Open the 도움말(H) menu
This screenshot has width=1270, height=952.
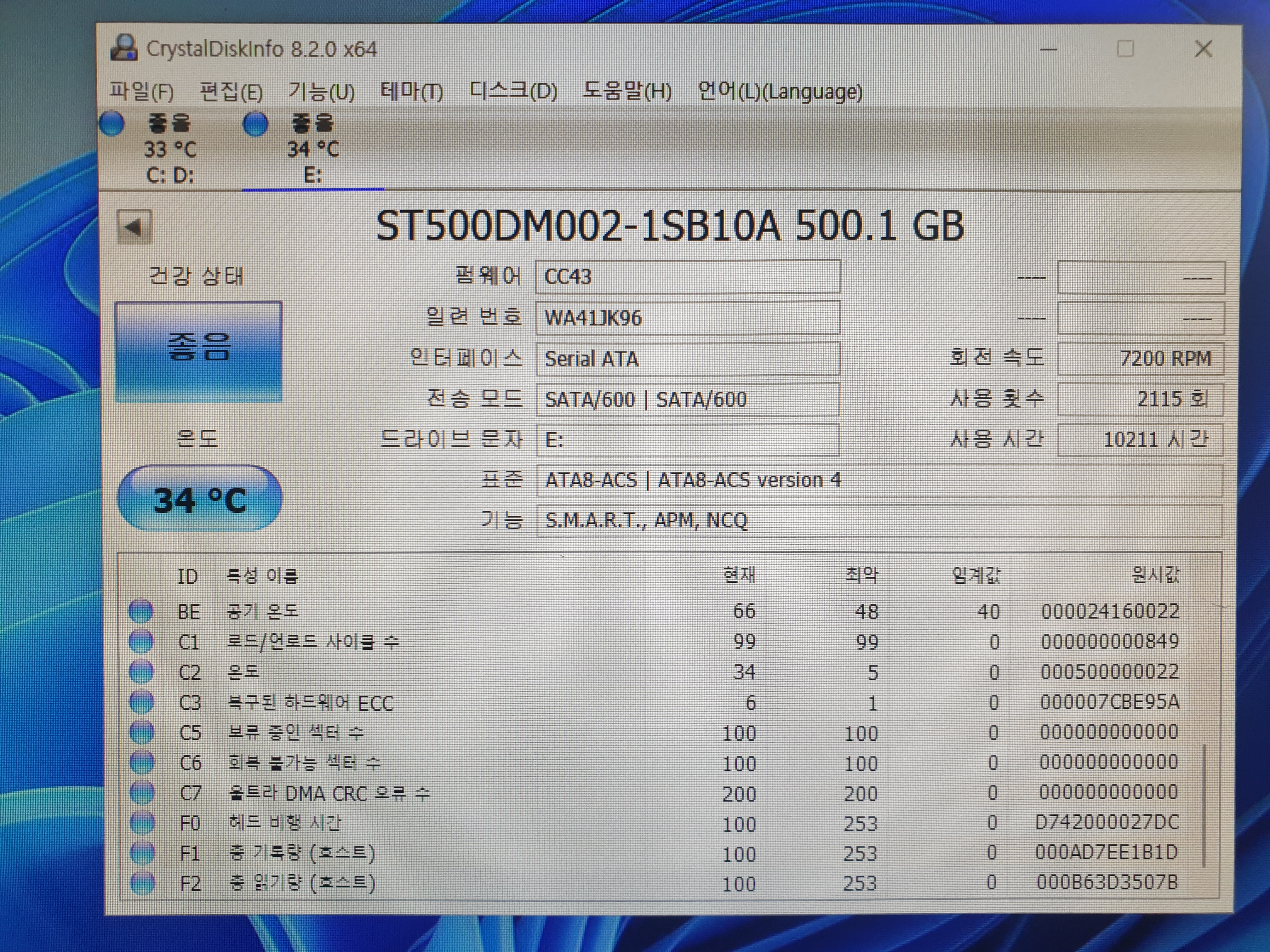tap(627, 91)
